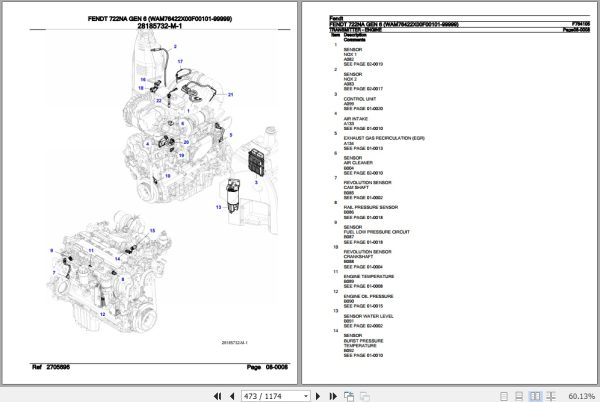Click the 'Ref 2705696' footer text
600x402 pixels.
click(51, 367)
